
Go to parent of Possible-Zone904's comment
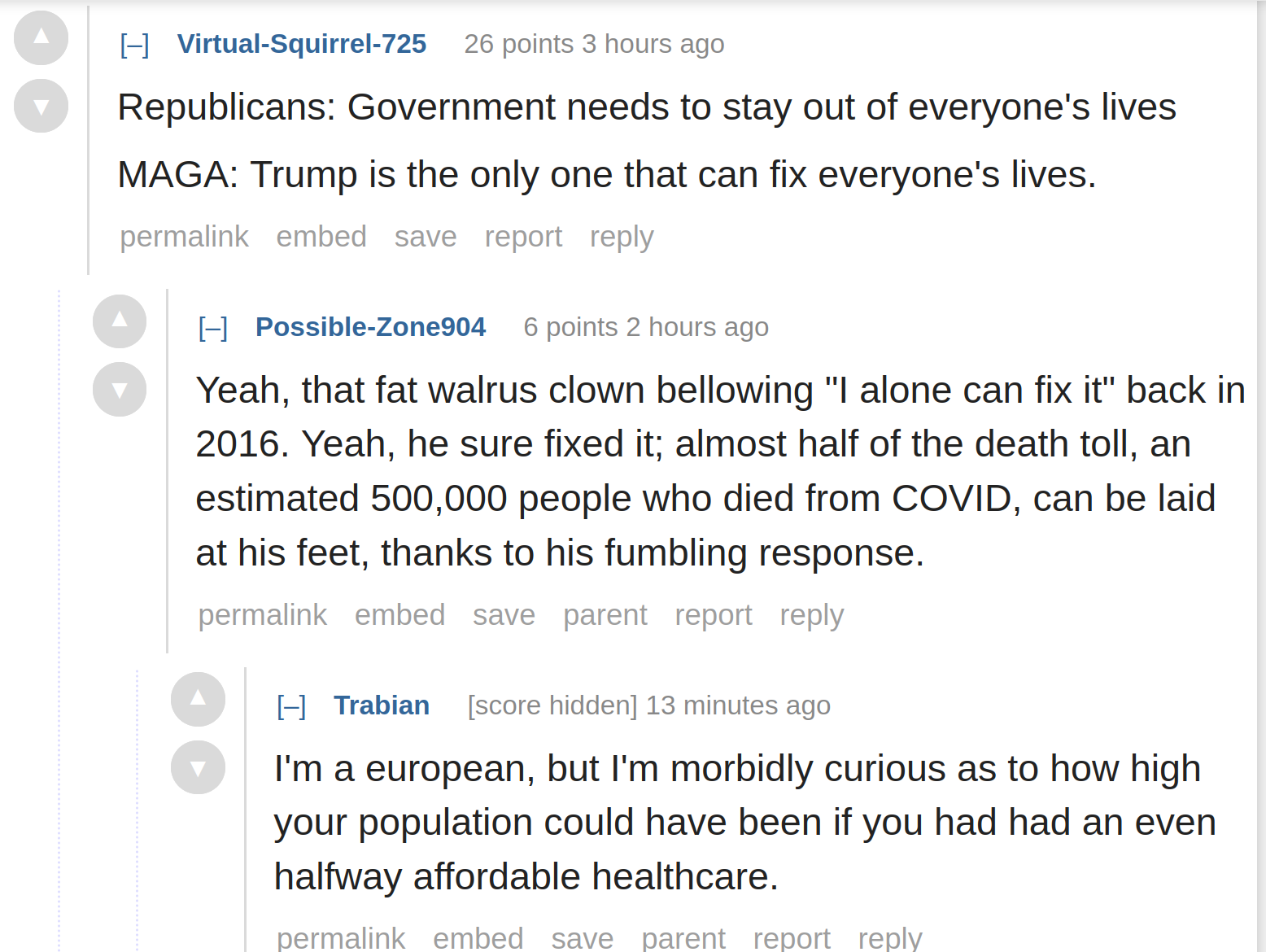(x=605, y=615)
